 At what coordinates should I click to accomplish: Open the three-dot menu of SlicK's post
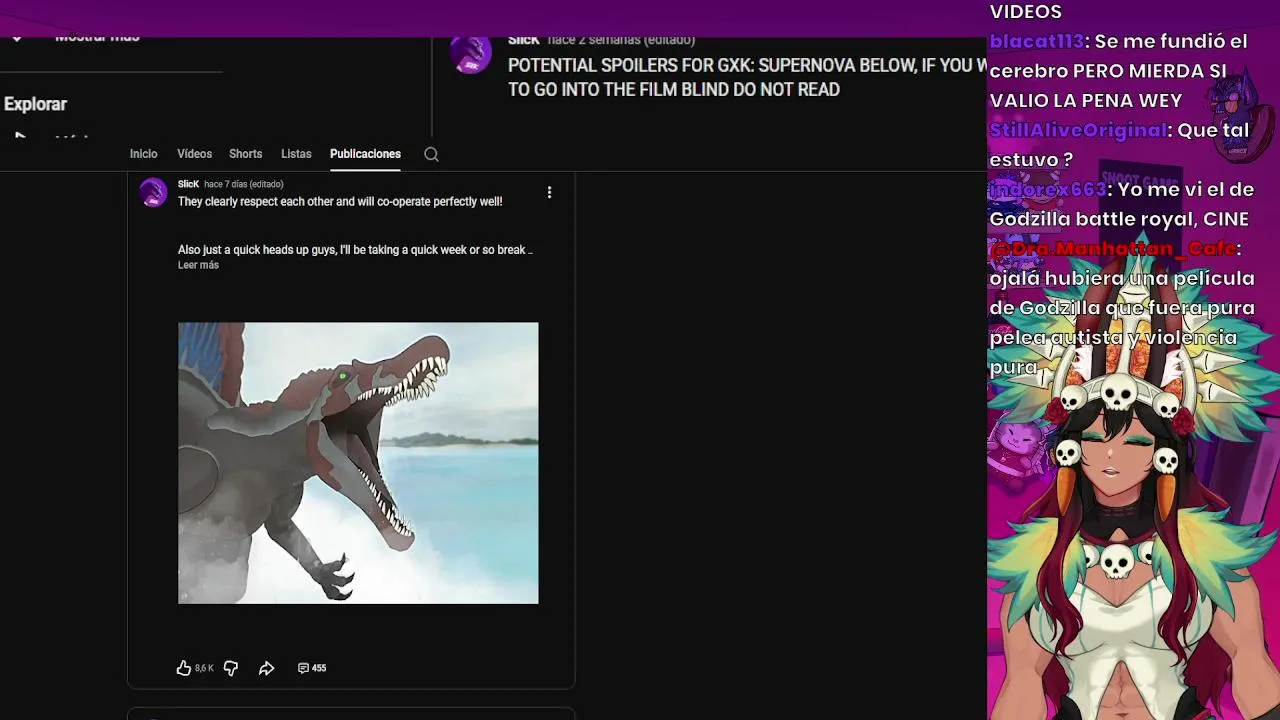click(549, 192)
